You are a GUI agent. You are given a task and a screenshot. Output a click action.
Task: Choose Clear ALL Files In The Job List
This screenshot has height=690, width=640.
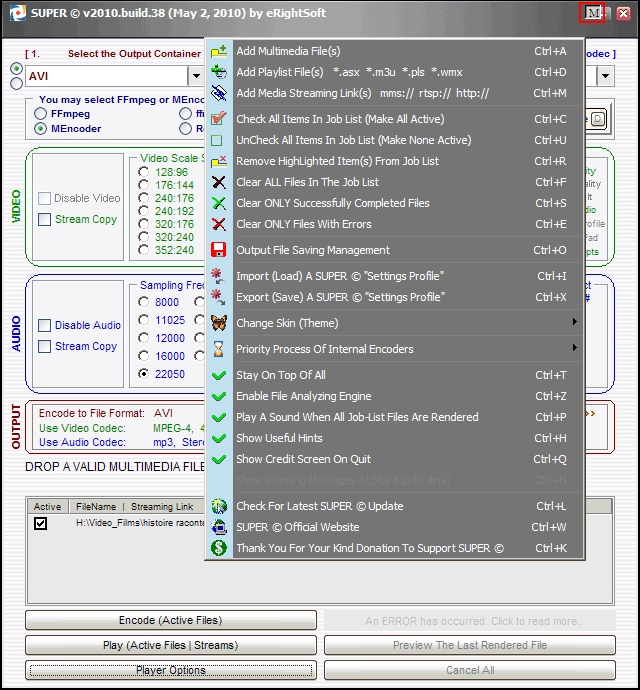click(x=395, y=182)
